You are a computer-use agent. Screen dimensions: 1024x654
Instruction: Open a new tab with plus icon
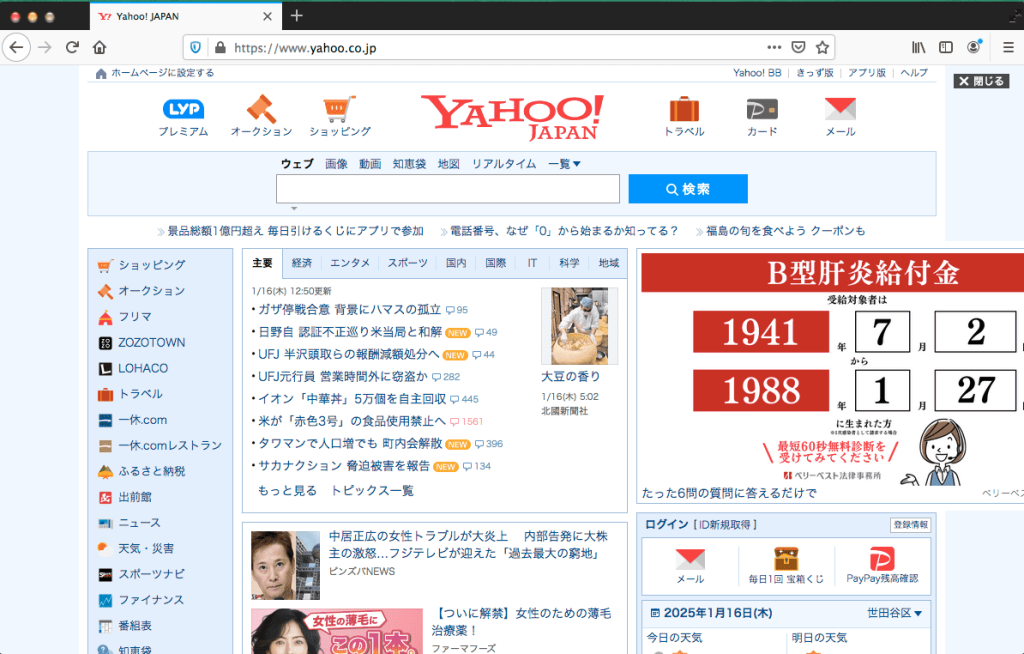pyautogui.click(x=296, y=16)
